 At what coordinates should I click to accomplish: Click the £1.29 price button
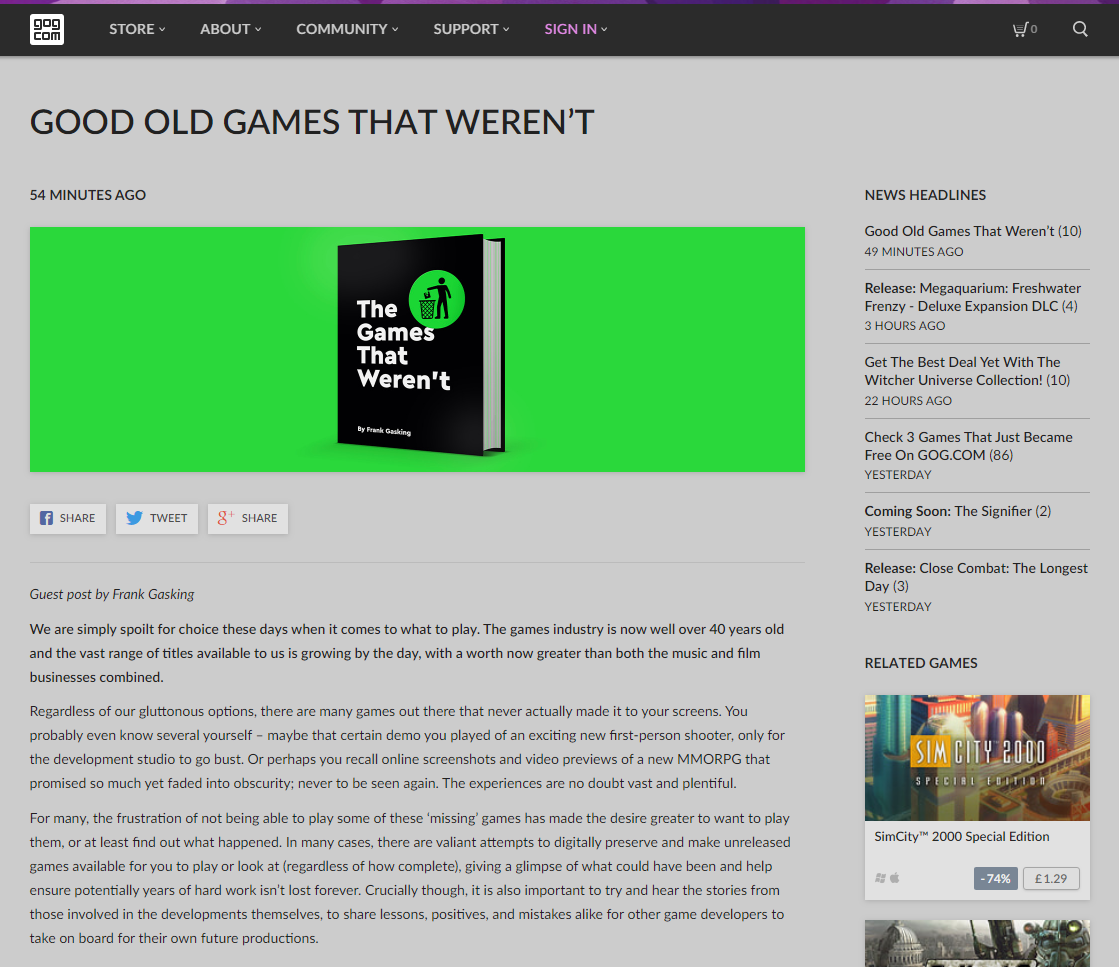click(1050, 879)
